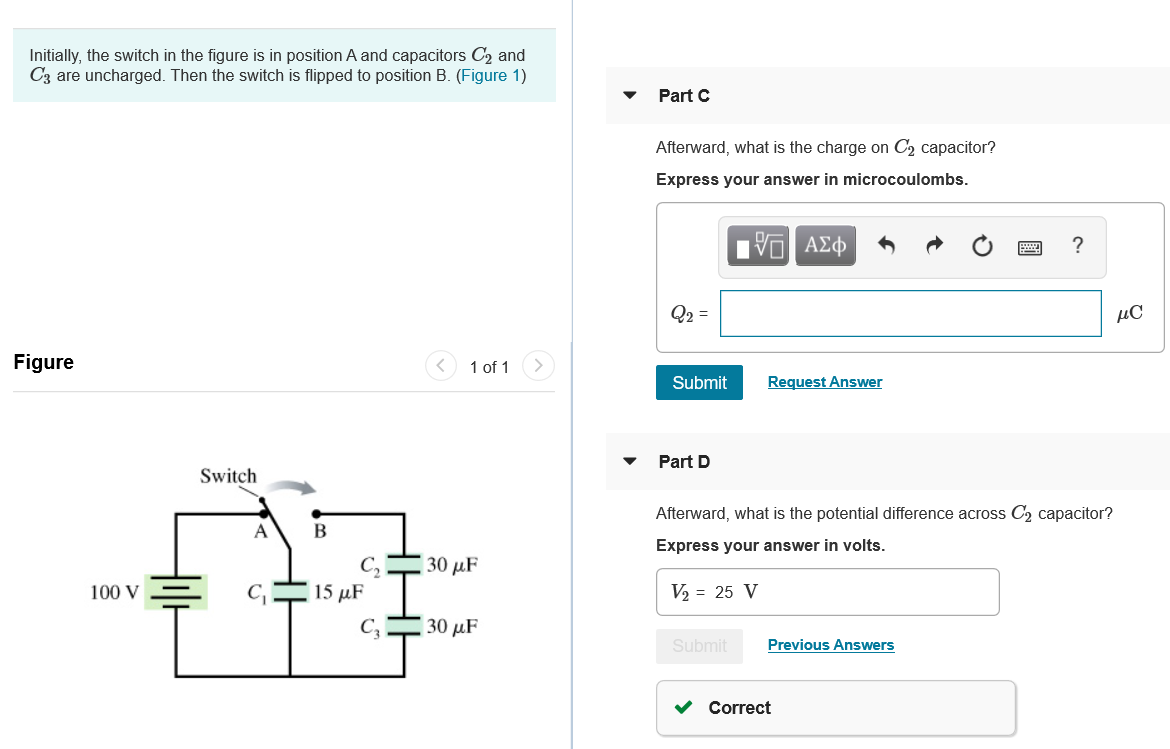Expand the Part C disclosure triangle again
The height and width of the screenshot is (749, 1170).
point(628,95)
